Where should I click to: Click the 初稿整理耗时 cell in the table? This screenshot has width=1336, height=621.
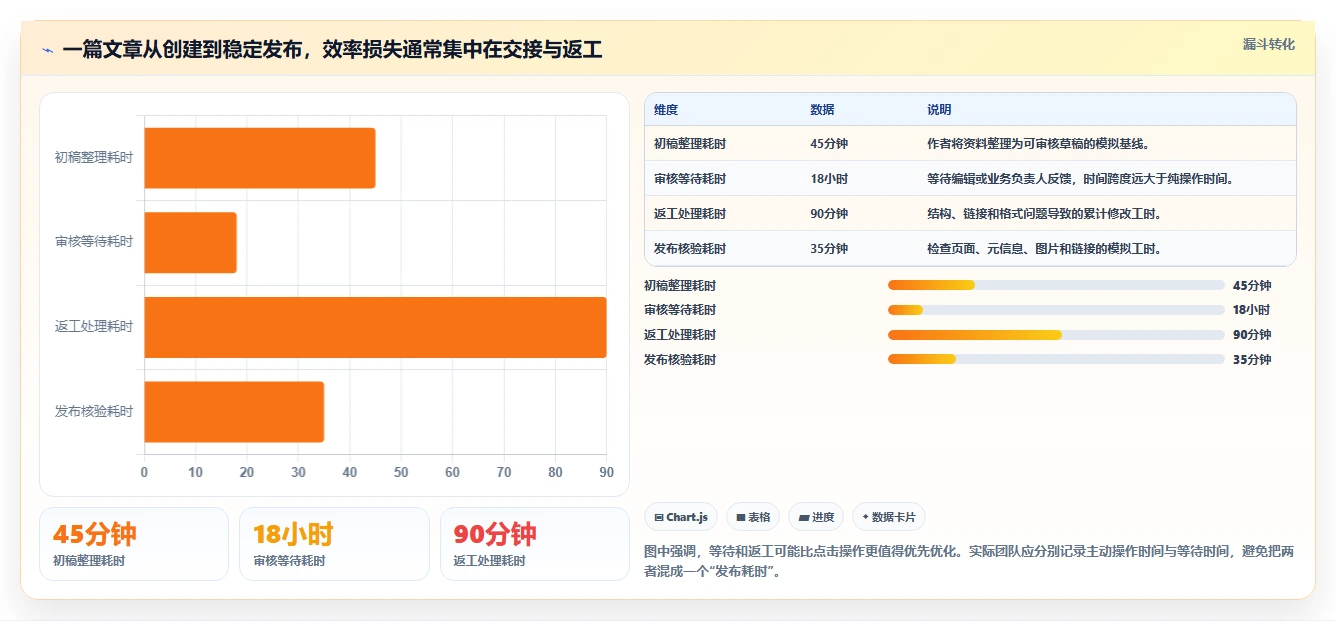pos(690,144)
